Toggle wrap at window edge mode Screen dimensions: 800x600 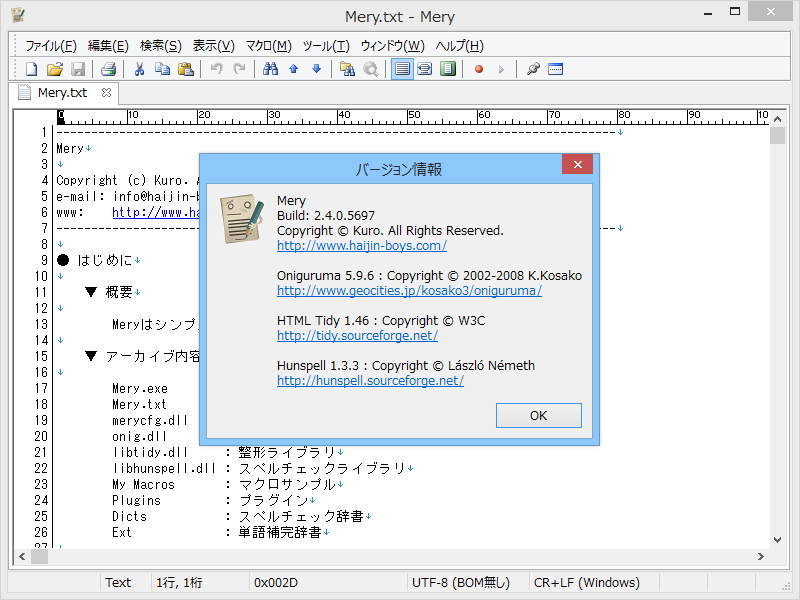point(424,68)
